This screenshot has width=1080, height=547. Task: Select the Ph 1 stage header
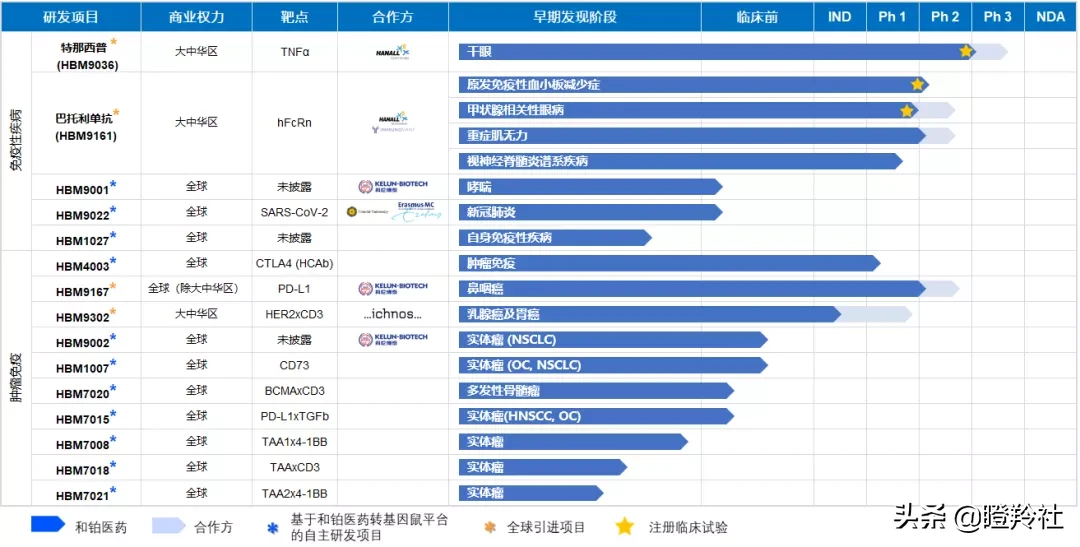tap(893, 17)
